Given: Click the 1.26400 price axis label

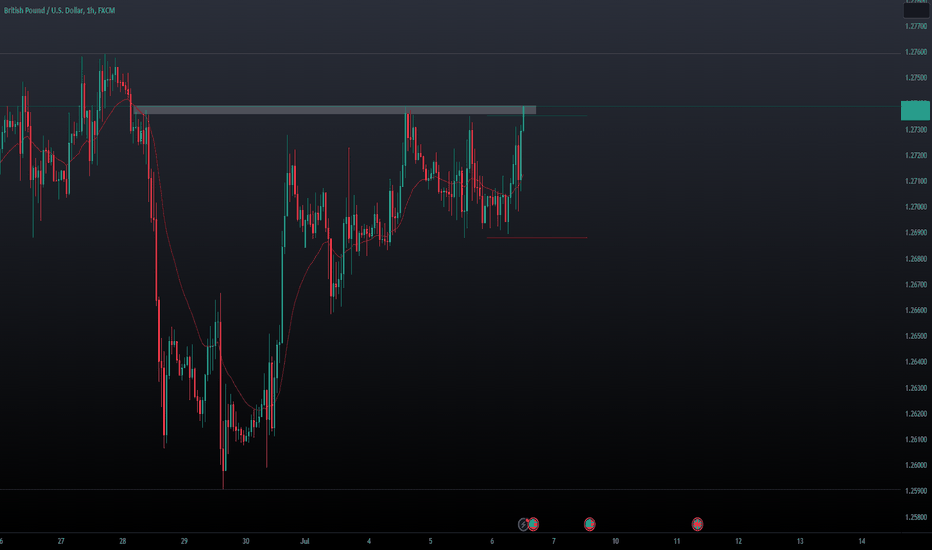Looking at the screenshot, I should pyautogui.click(x=916, y=362).
